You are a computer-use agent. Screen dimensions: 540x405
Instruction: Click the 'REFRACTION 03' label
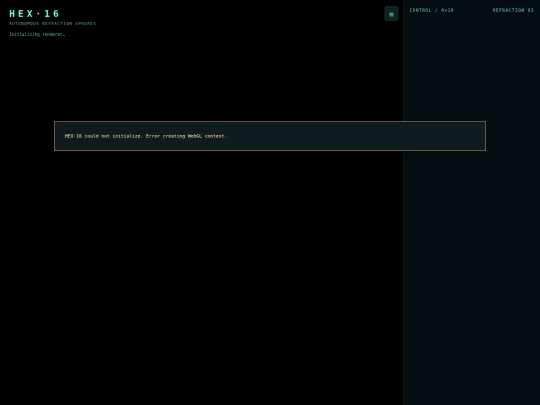[513, 10]
